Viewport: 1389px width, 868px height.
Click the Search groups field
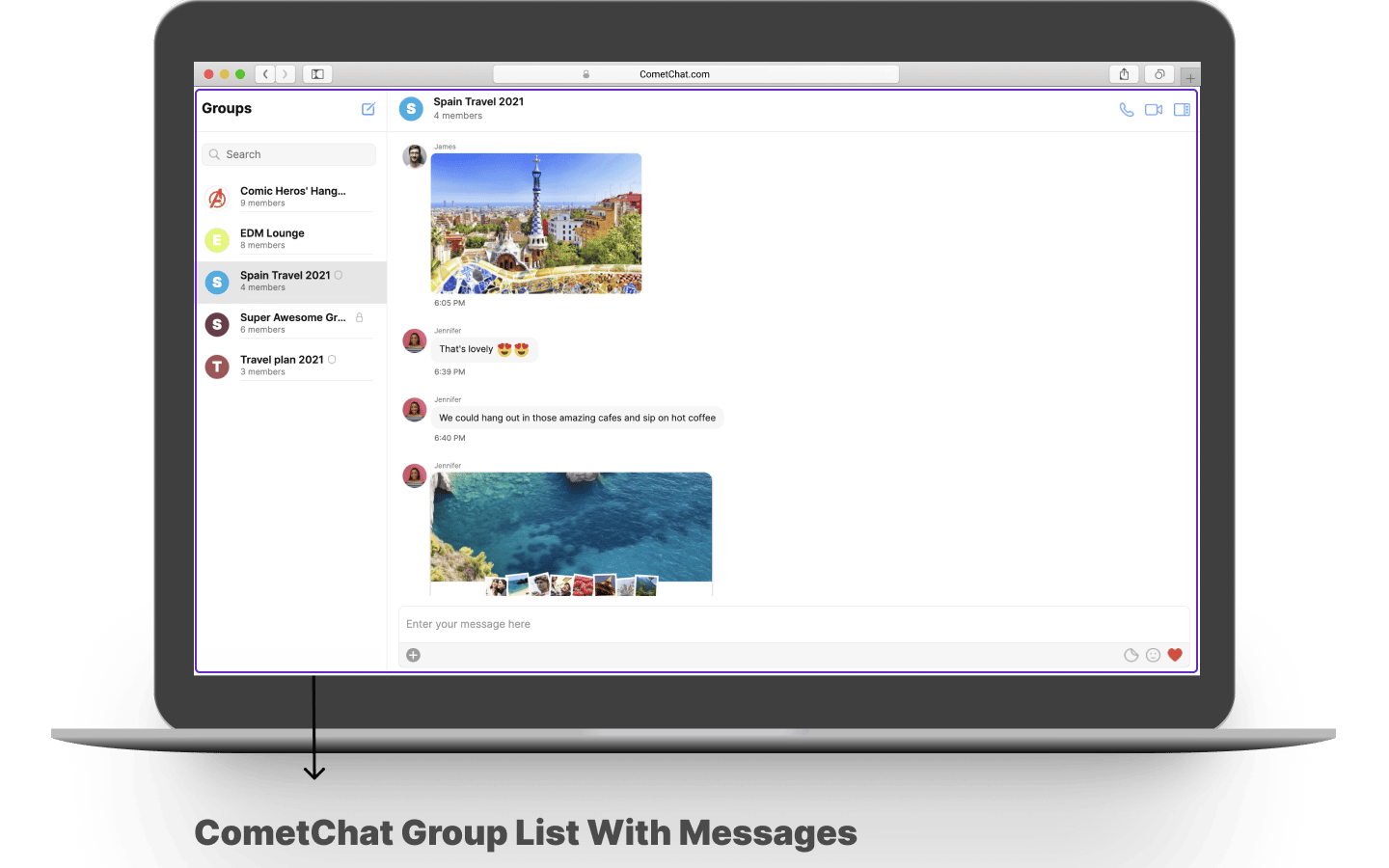[289, 154]
